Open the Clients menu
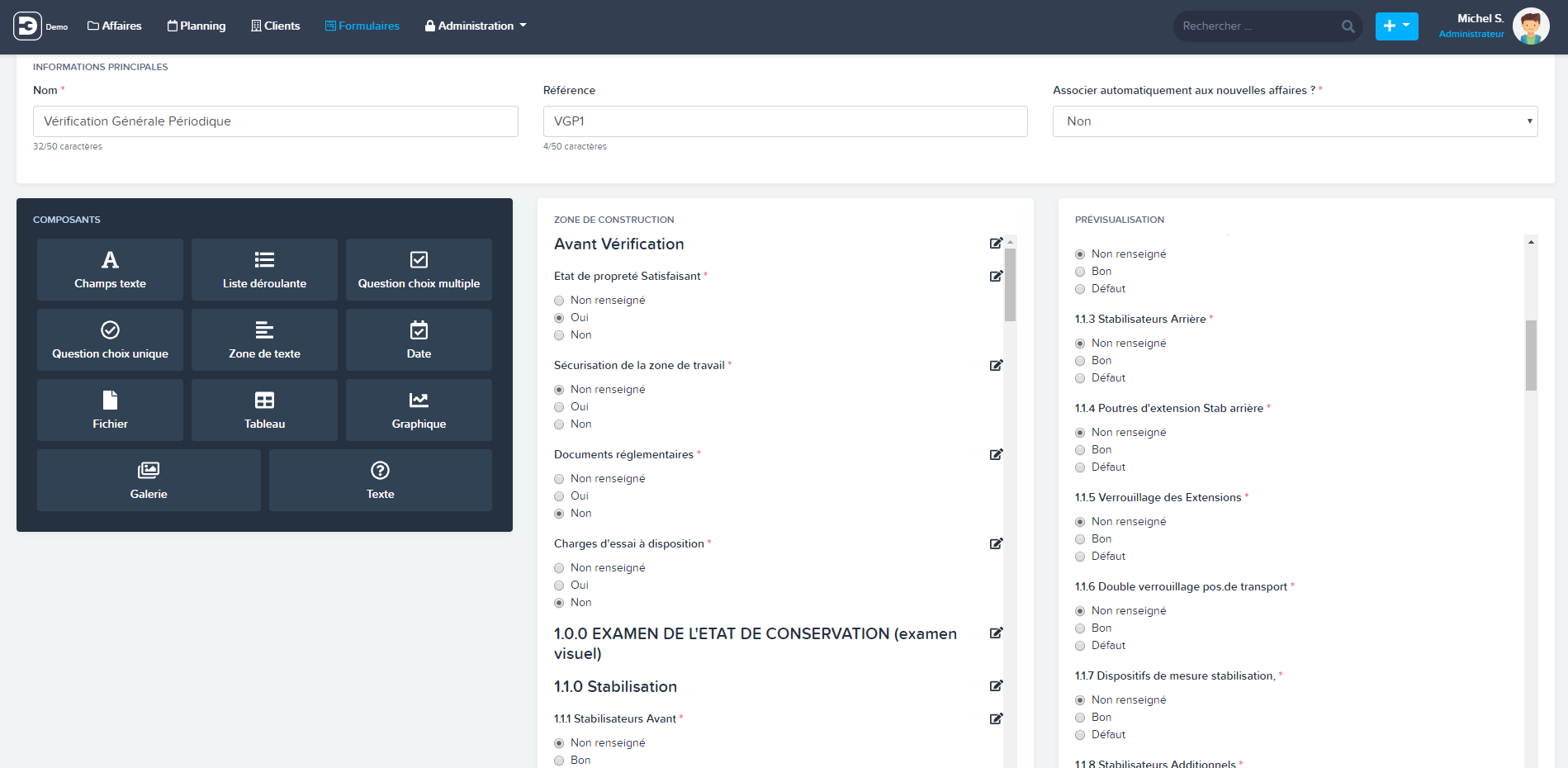Viewport: 1568px width, 768px height. (276, 26)
